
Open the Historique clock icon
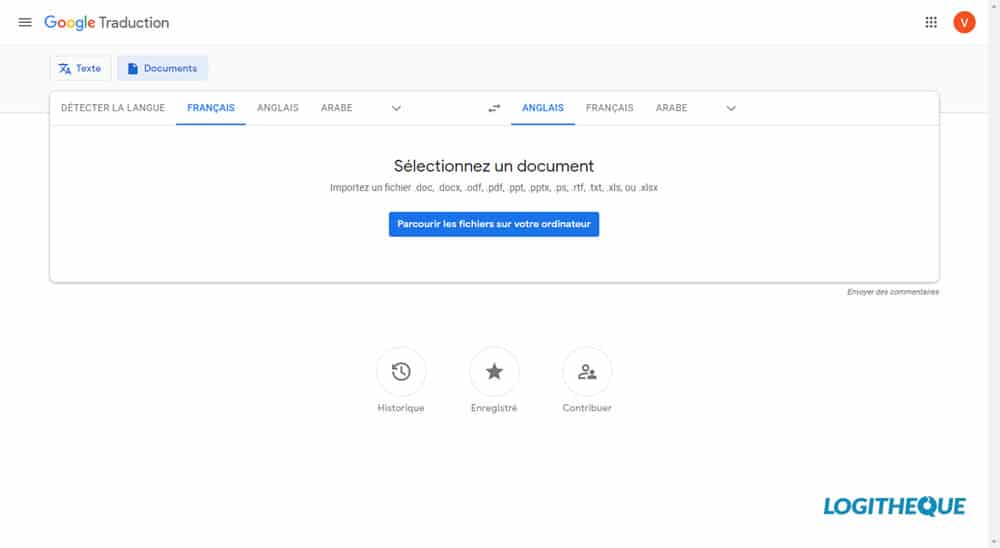click(x=401, y=371)
